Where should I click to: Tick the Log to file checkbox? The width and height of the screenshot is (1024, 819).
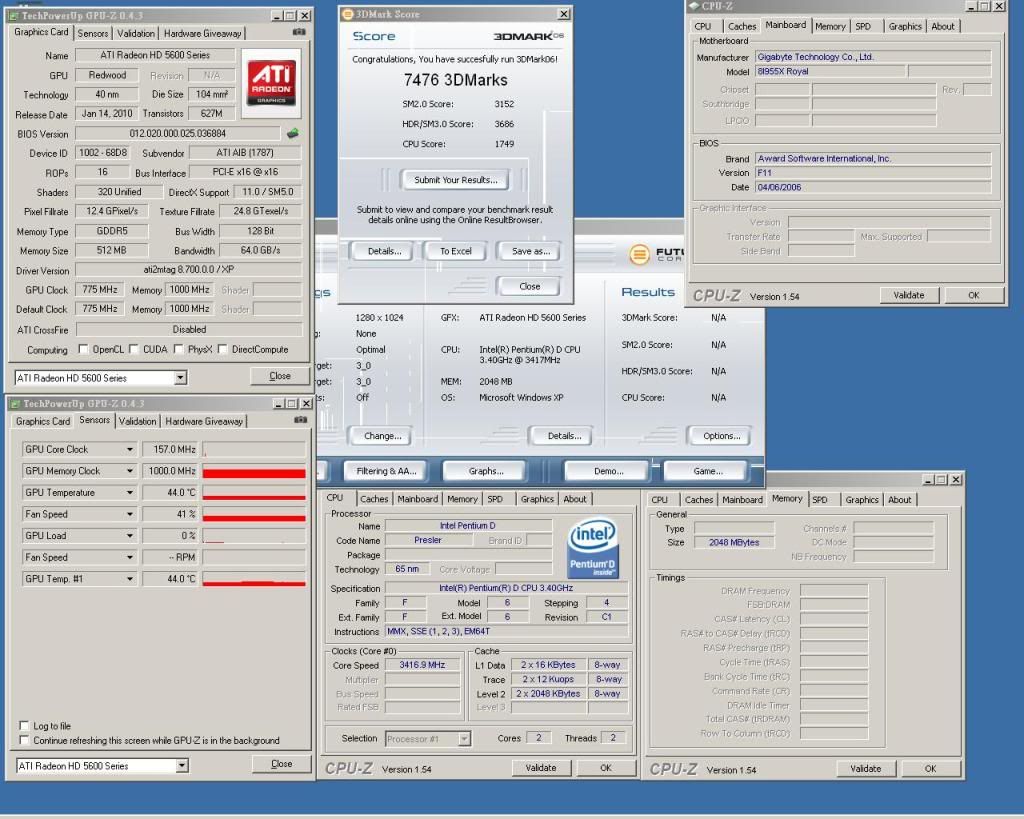click(25, 726)
